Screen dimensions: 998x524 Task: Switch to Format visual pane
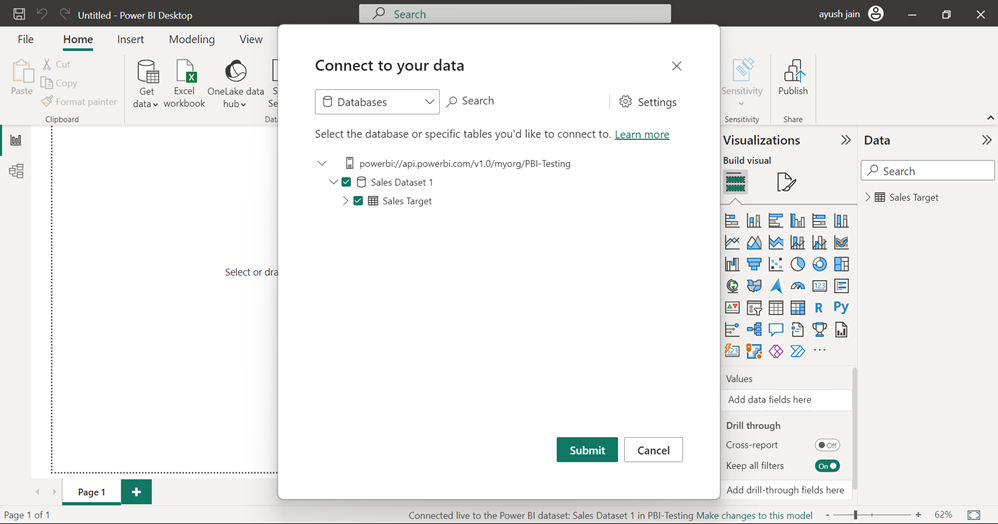(x=786, y=183)
